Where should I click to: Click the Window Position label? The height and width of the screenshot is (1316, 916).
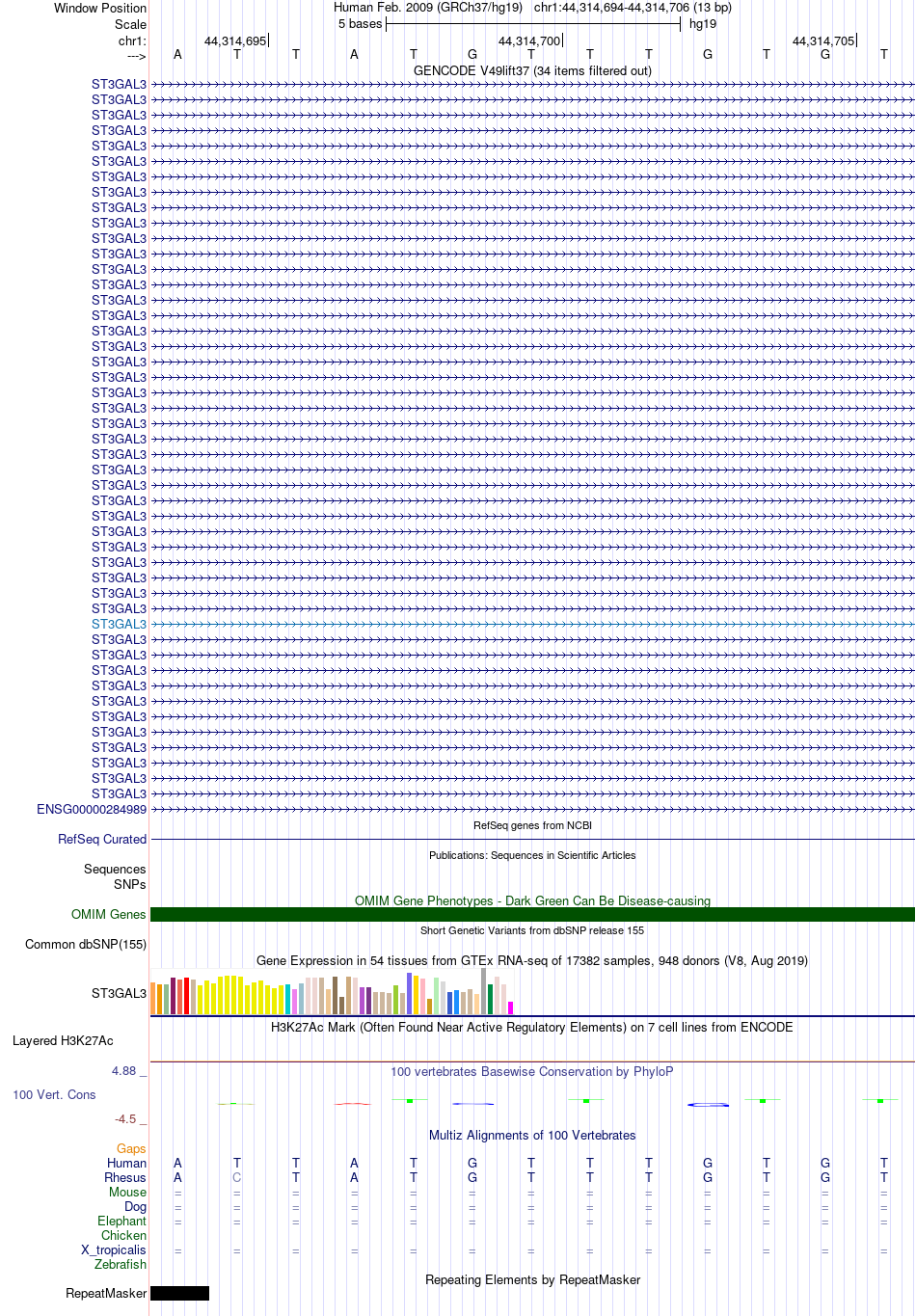click(100, 8)
